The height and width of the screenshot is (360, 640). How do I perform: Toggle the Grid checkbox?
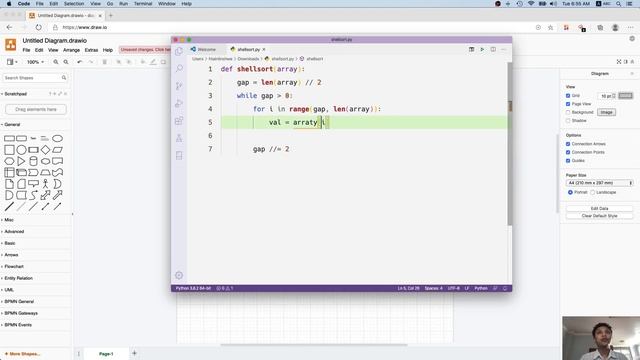pos(568,96)
